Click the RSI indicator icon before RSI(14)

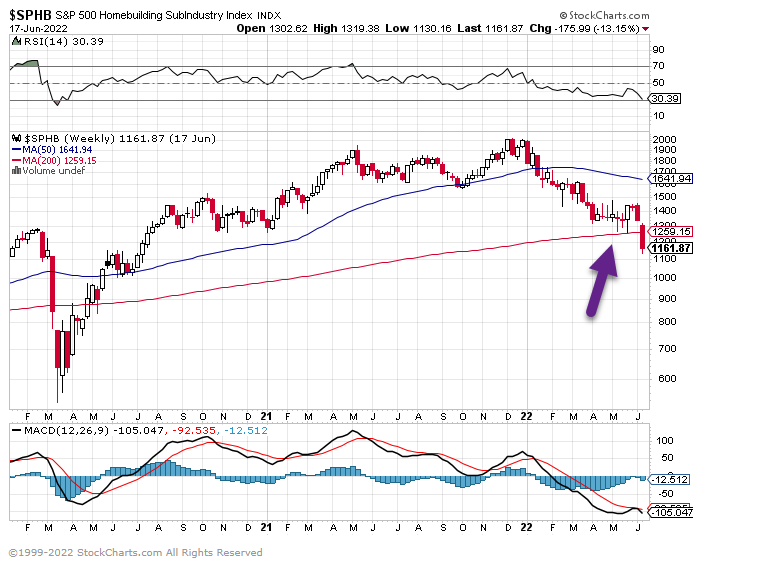coord(16,41)
